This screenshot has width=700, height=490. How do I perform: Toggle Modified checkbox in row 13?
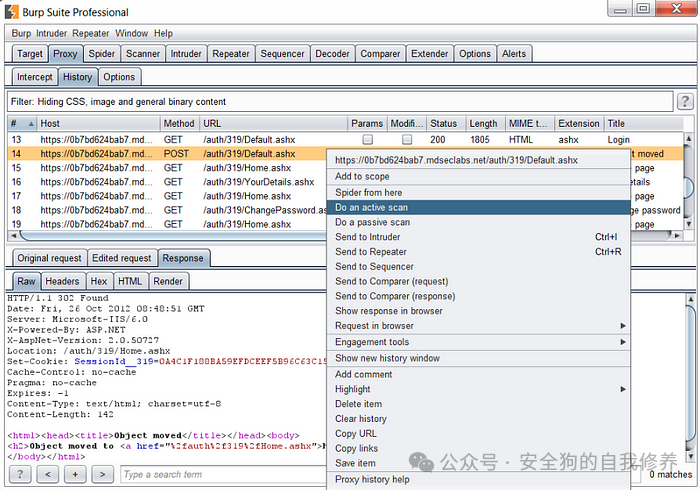click(407, 140)
